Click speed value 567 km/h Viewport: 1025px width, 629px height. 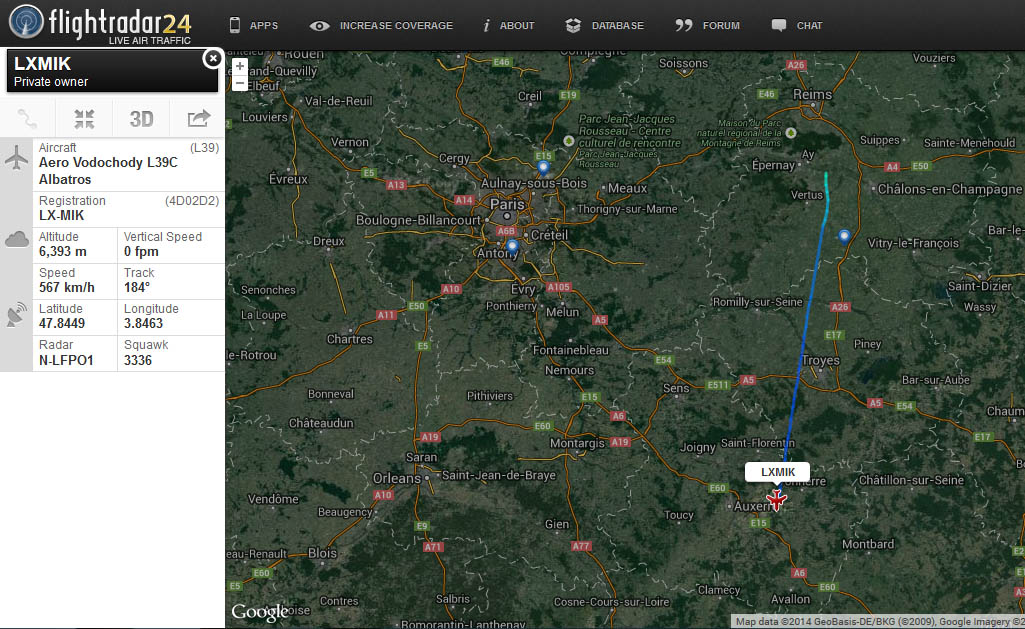(x=67, y=287)
